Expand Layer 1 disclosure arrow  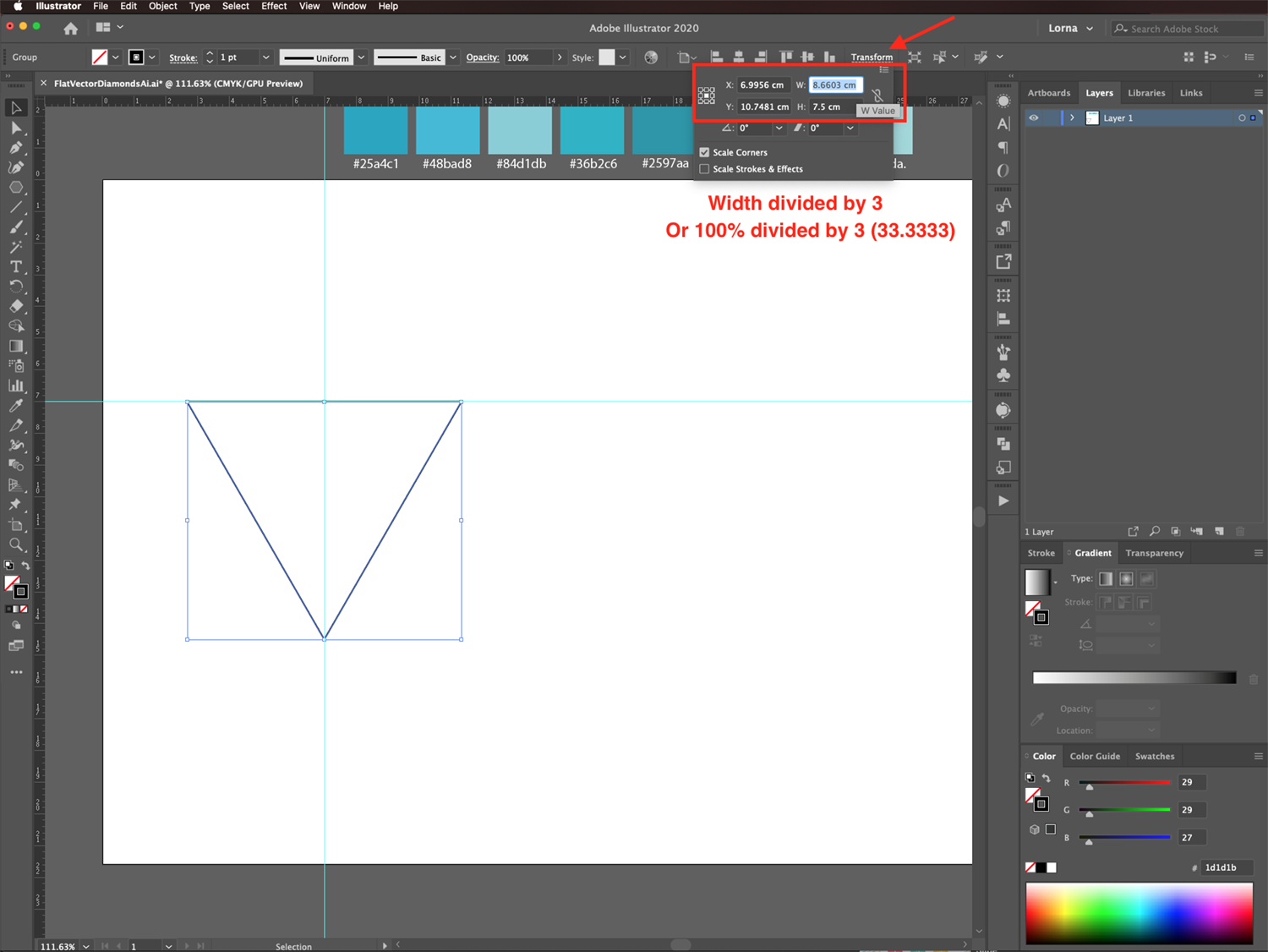pos(1072,118)
